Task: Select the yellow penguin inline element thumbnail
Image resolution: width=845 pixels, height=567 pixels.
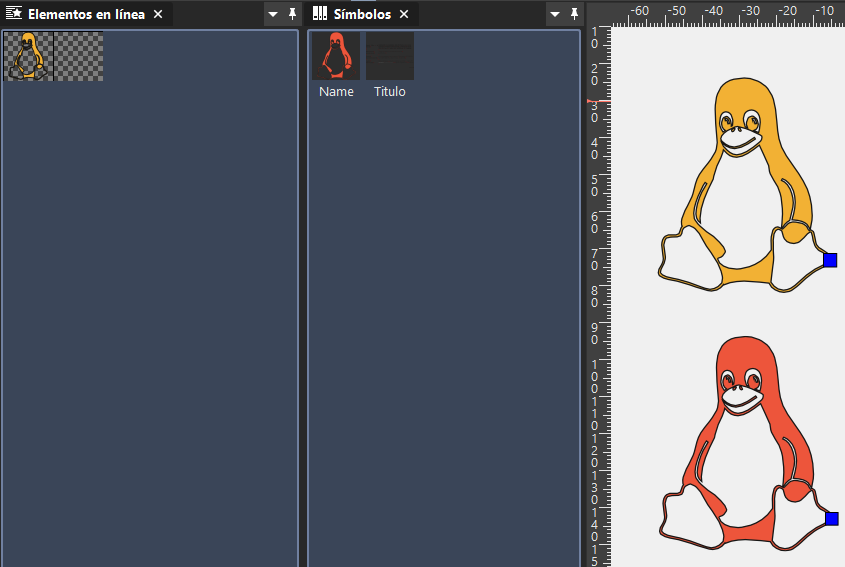Action: pyautogui.click(x=29, y=56)
